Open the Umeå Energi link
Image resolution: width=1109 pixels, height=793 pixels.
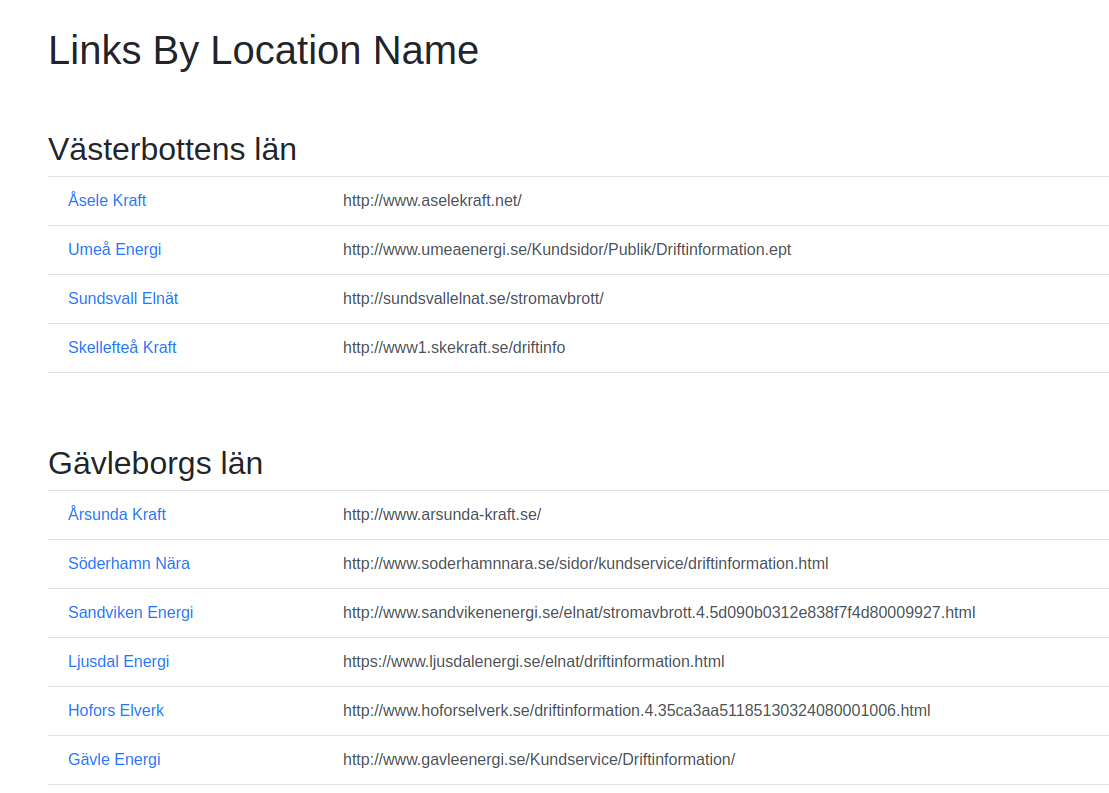[x=115, y=250]
